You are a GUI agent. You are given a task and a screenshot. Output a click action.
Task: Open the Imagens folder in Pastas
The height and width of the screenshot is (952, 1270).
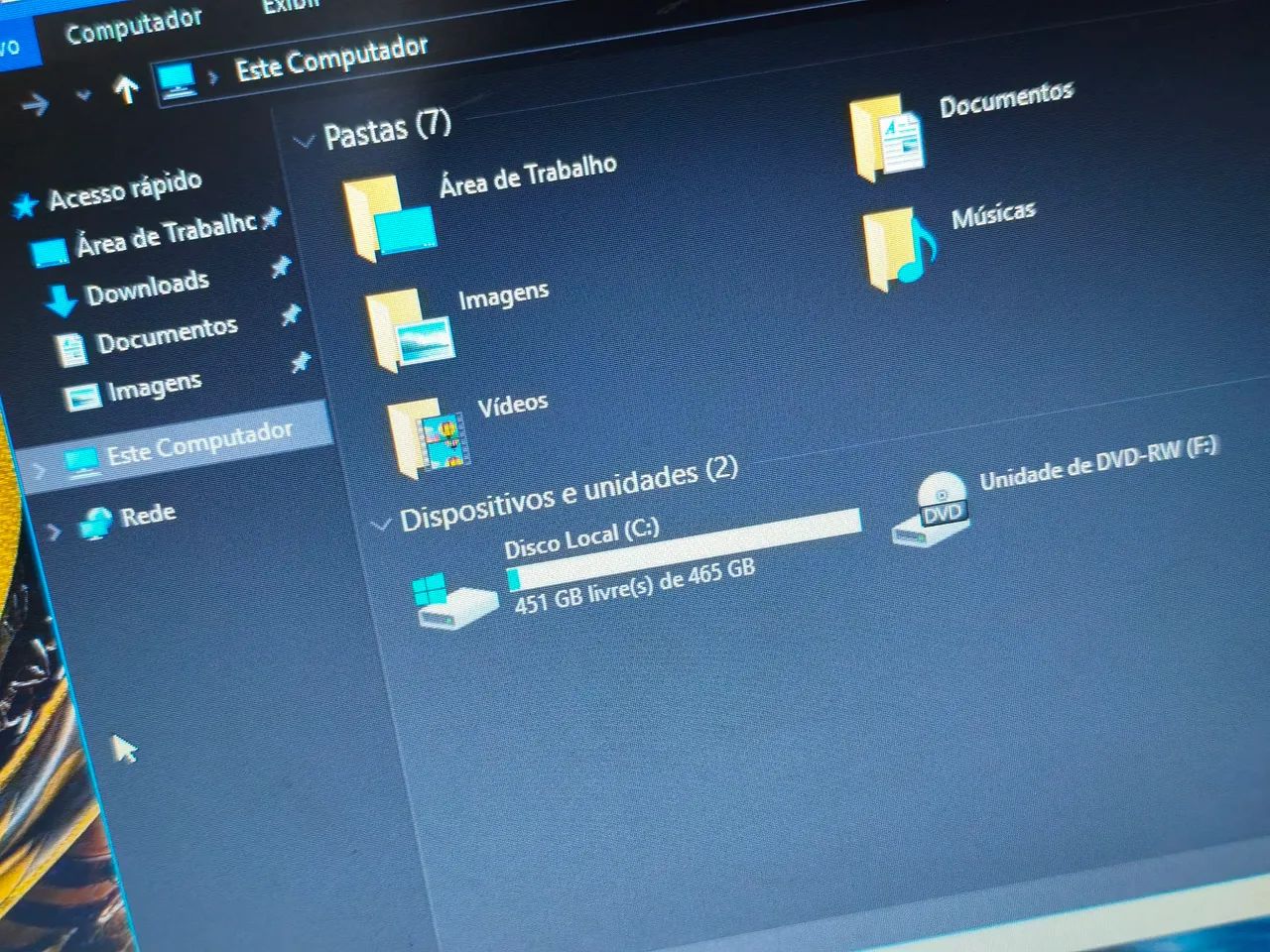click(x=411, y=330)
